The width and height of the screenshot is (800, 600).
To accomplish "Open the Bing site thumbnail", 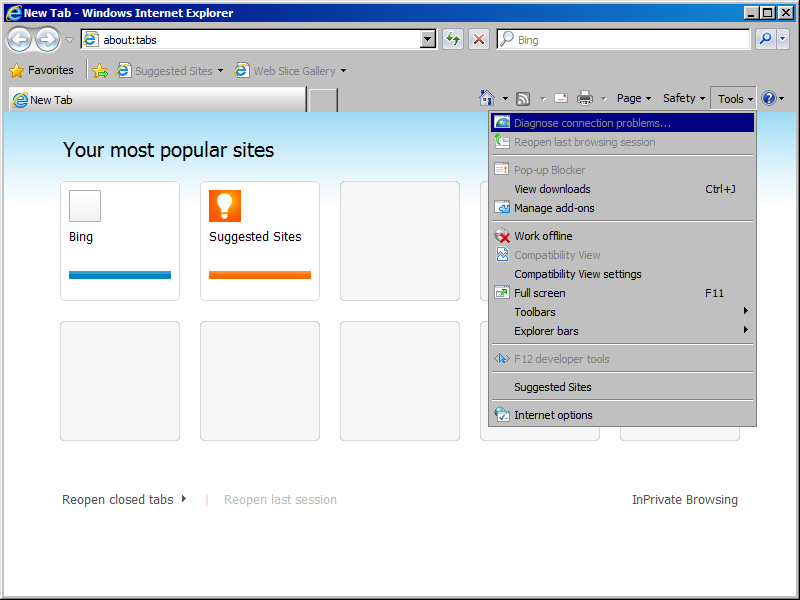I will [x=120, y=240].
